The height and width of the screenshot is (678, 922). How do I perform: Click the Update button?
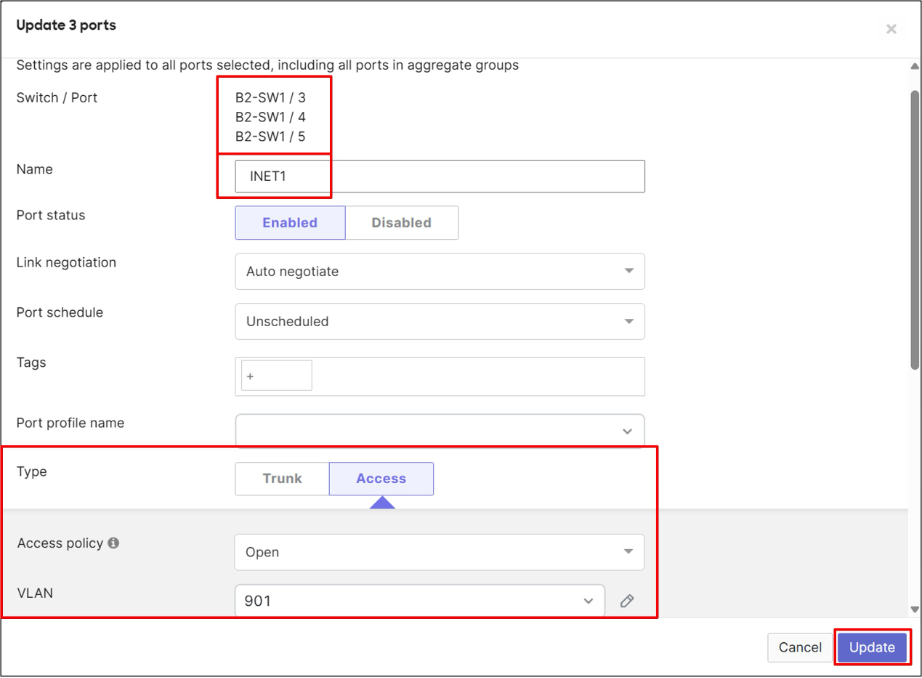[872, 647]
